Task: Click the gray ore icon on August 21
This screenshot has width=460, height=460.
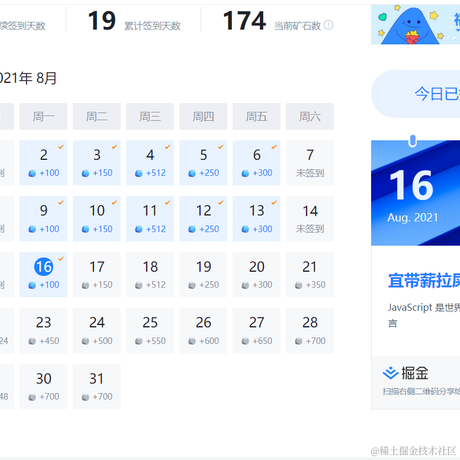Action: pos(299,285)
